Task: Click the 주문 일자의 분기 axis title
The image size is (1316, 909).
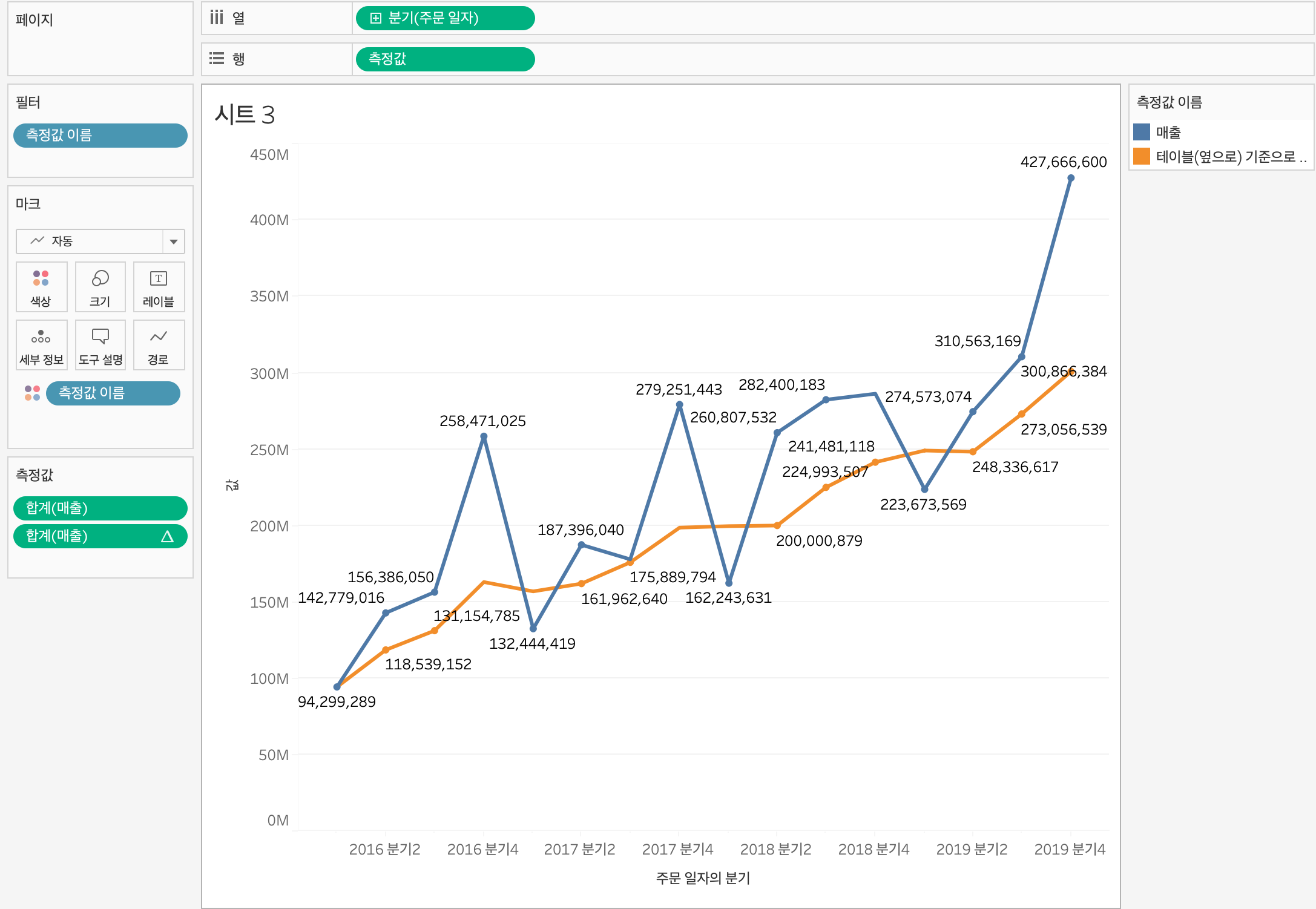Action: [703, 878]
